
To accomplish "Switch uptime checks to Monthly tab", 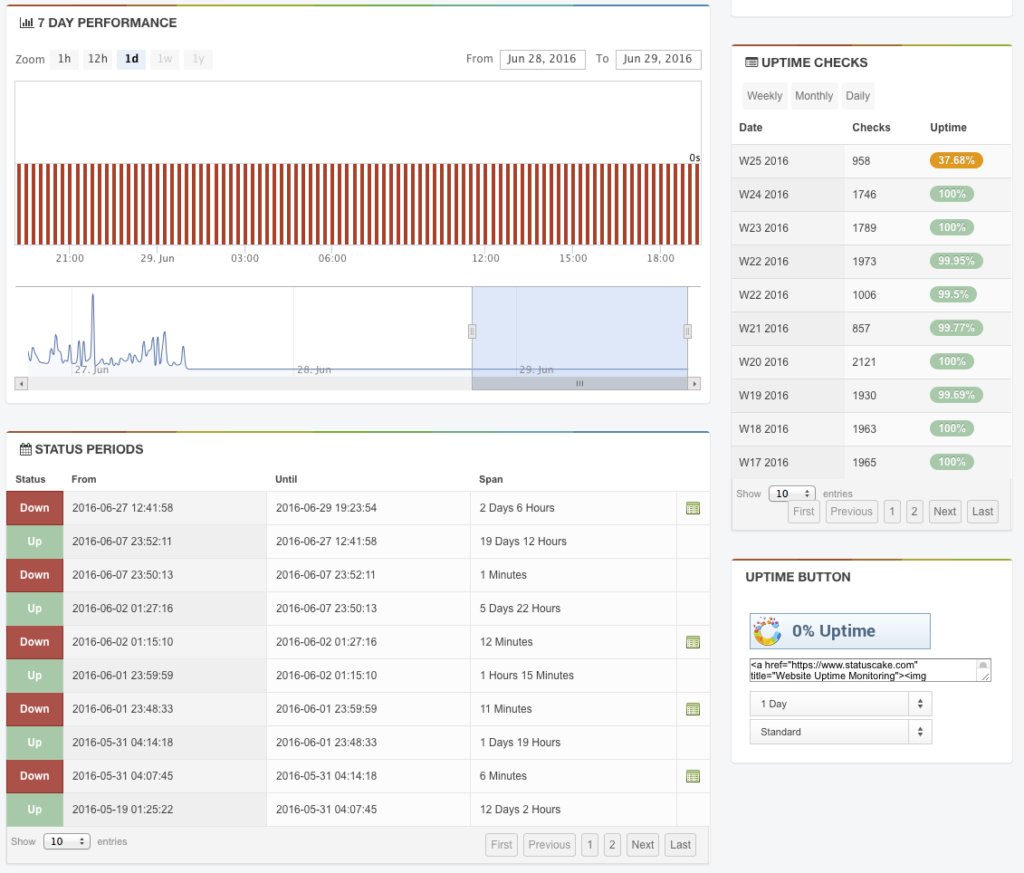I will (814, 96).
